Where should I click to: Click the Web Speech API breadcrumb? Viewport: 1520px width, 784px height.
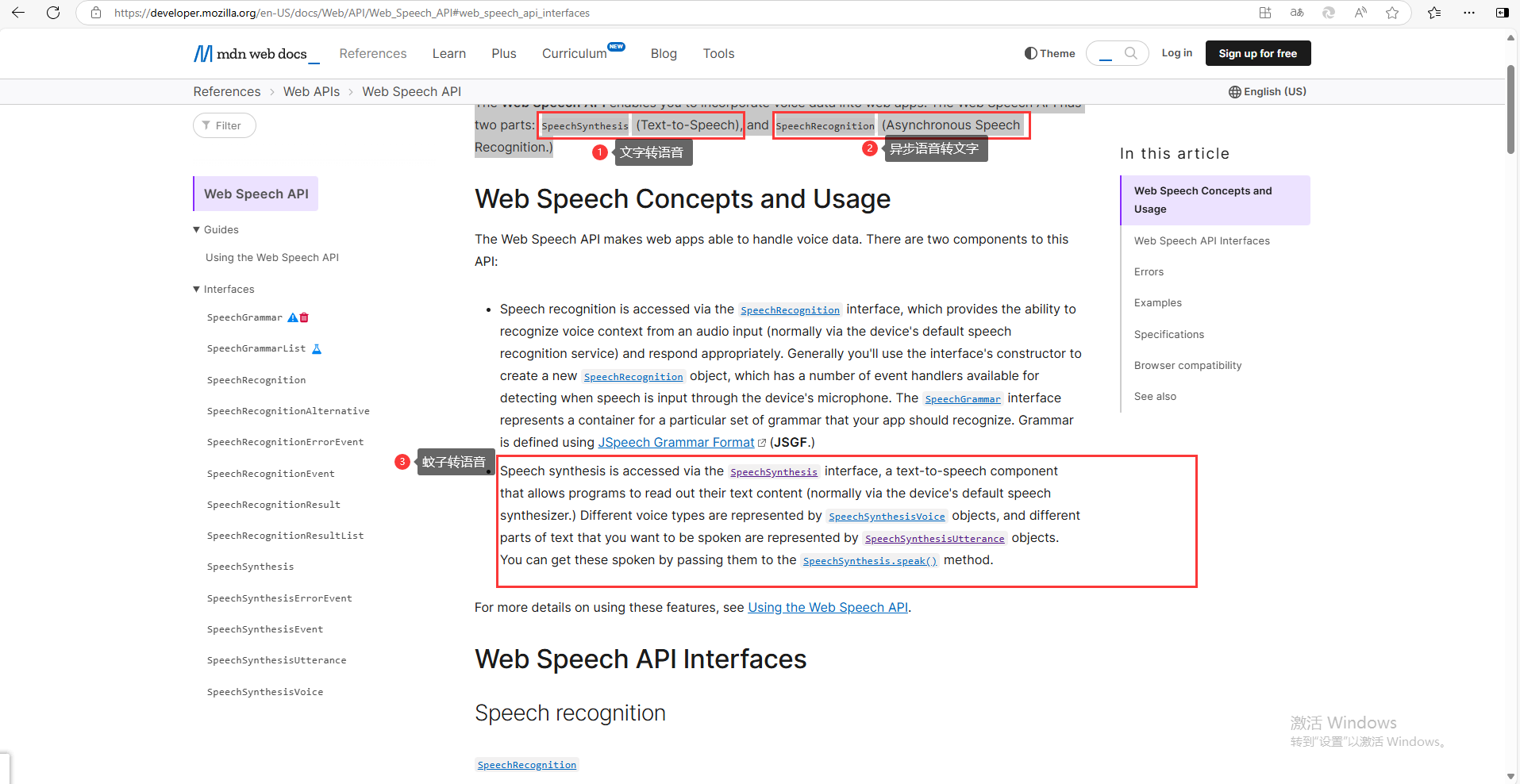412,91
